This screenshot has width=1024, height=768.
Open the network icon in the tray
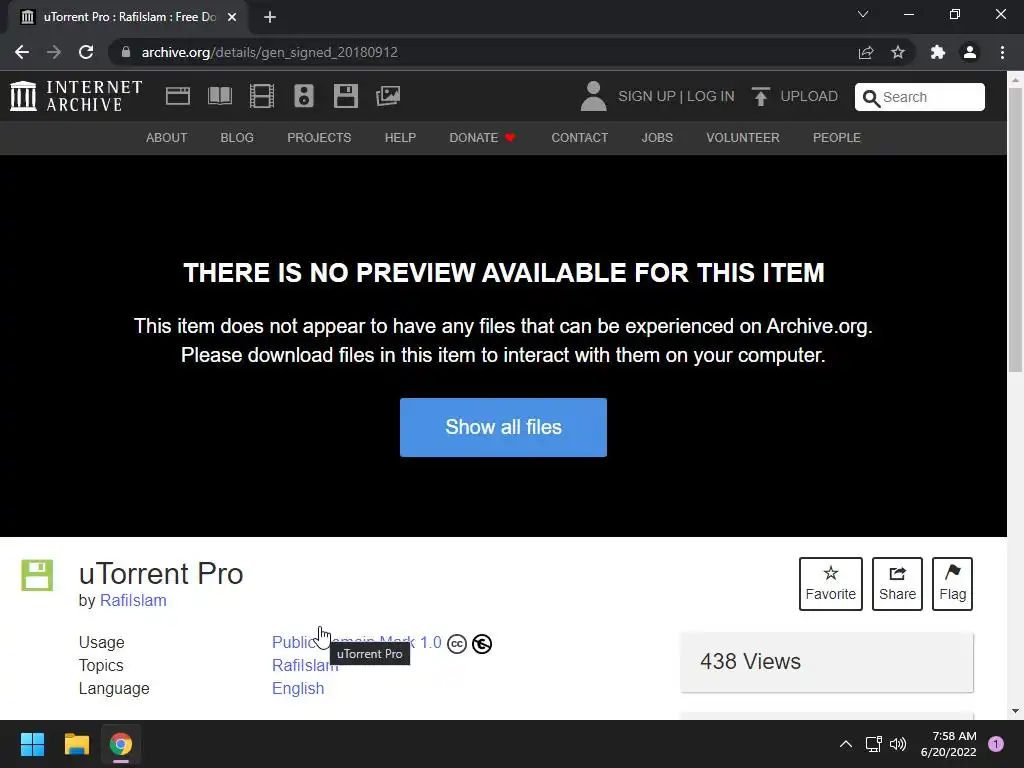pyautogui.click(x=873, y=744)
